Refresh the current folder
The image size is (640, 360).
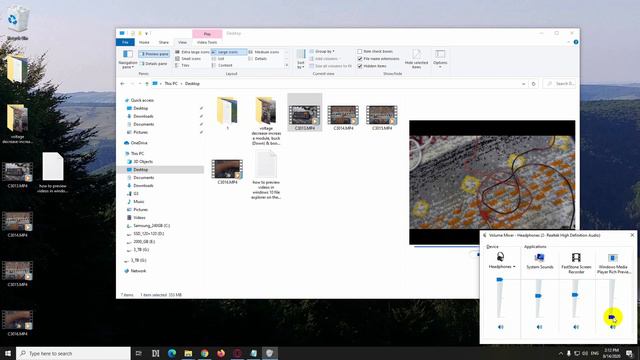coord(533,84)
